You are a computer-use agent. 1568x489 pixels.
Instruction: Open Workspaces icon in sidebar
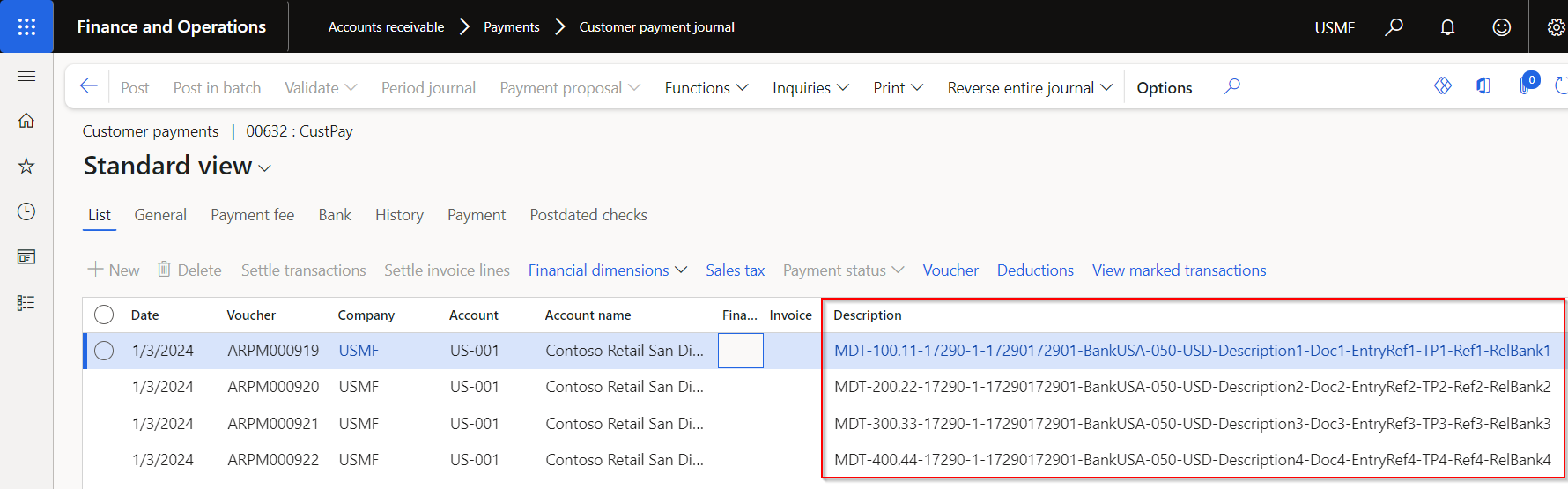click(26, 257)
